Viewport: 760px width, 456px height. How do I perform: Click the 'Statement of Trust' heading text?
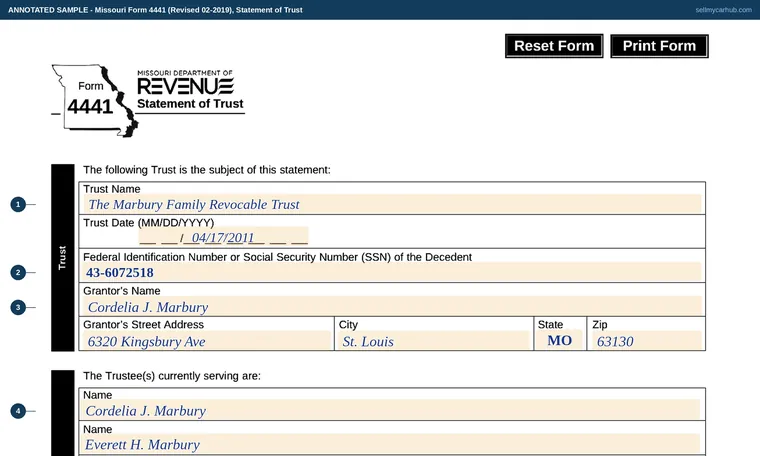(190, 104)
